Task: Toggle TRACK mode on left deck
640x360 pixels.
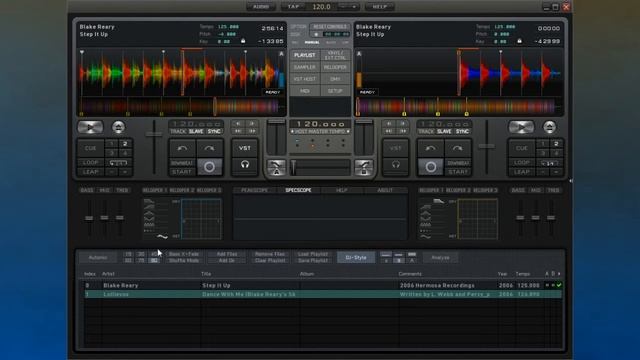Action: (178, 131)
